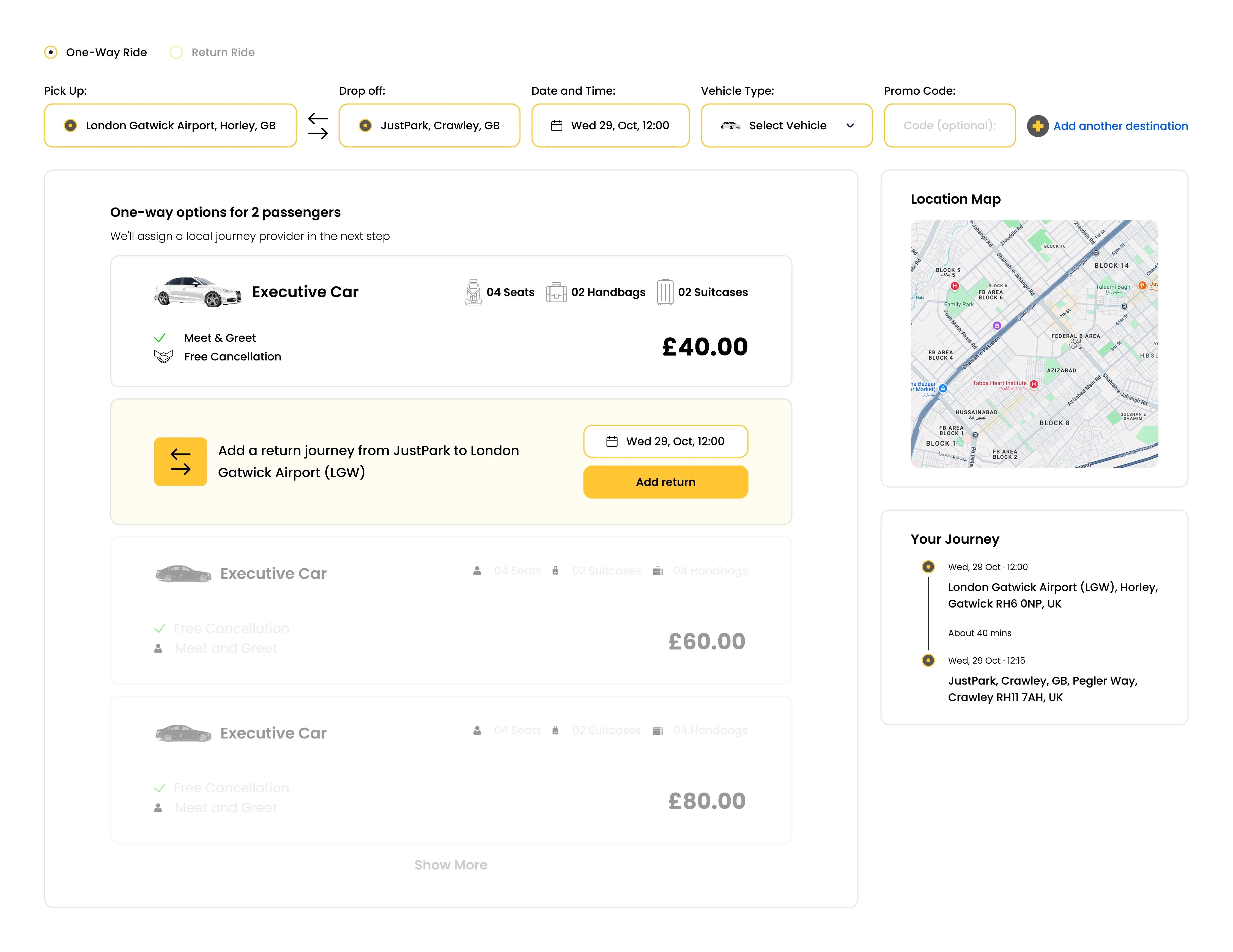Click the calendar icon in Date and Time field

pyautogui.click(x=557, y=126)
